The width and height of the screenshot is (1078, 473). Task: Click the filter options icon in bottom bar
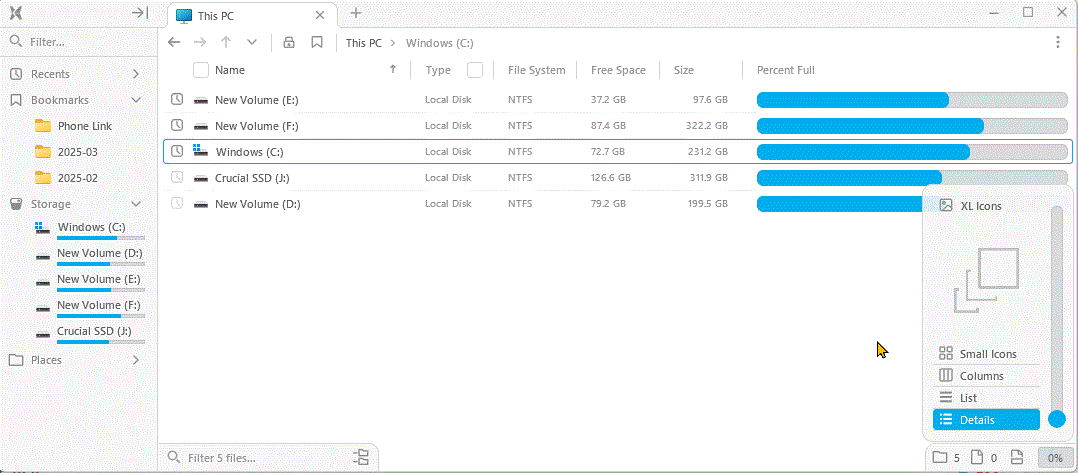pyautogui.click(x=361, y=458)
